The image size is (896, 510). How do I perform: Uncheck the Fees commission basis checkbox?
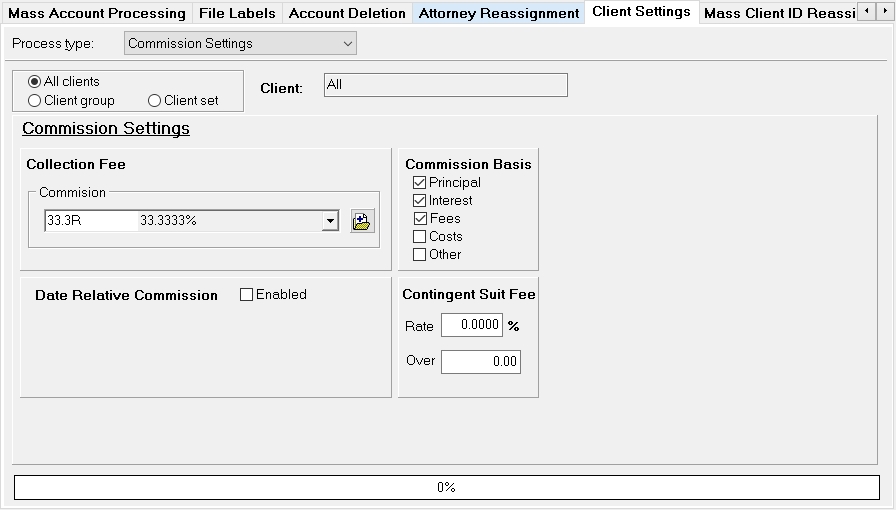[x=419, y=219]
